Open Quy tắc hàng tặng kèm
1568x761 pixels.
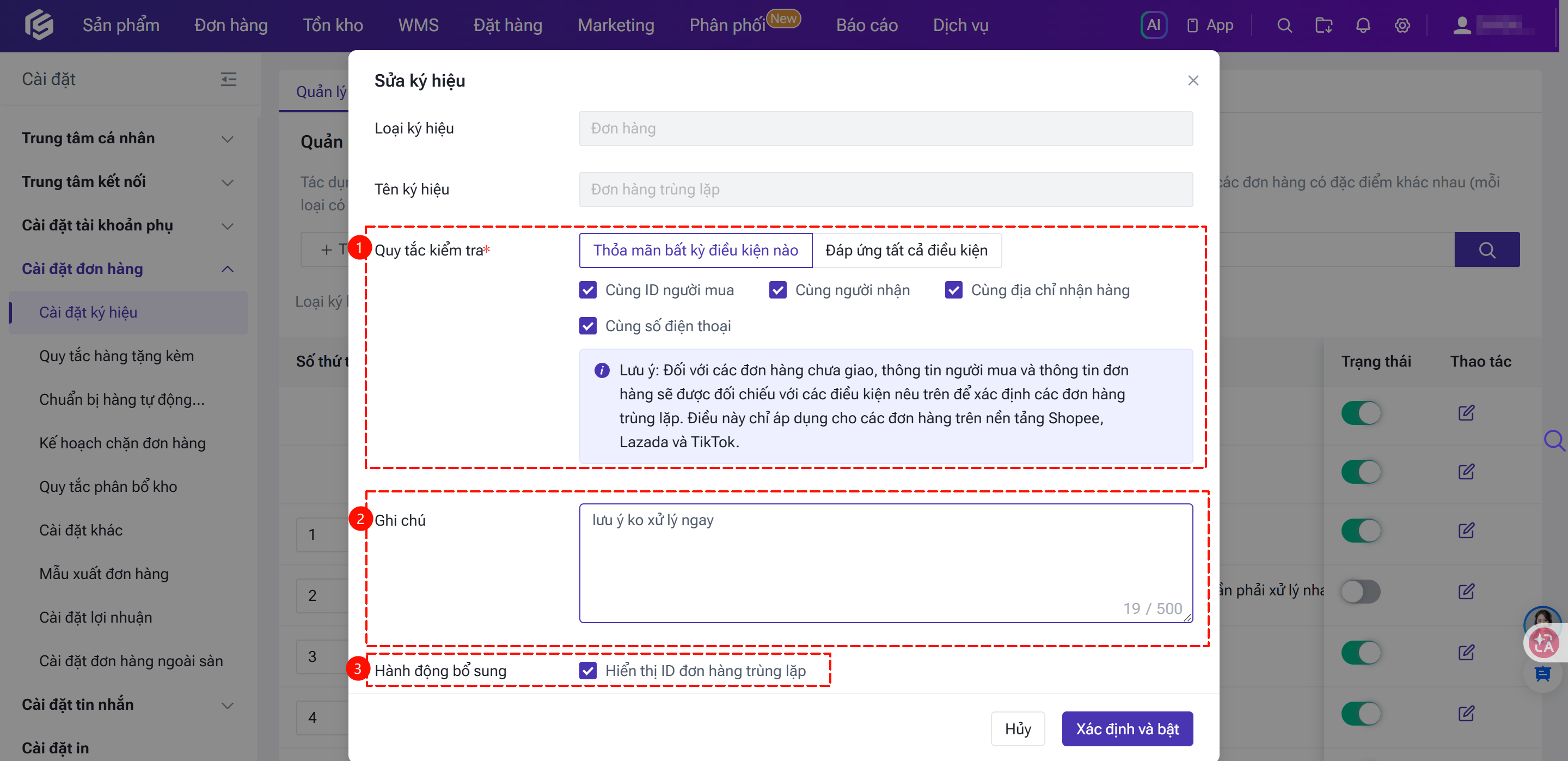pos(117,356)
